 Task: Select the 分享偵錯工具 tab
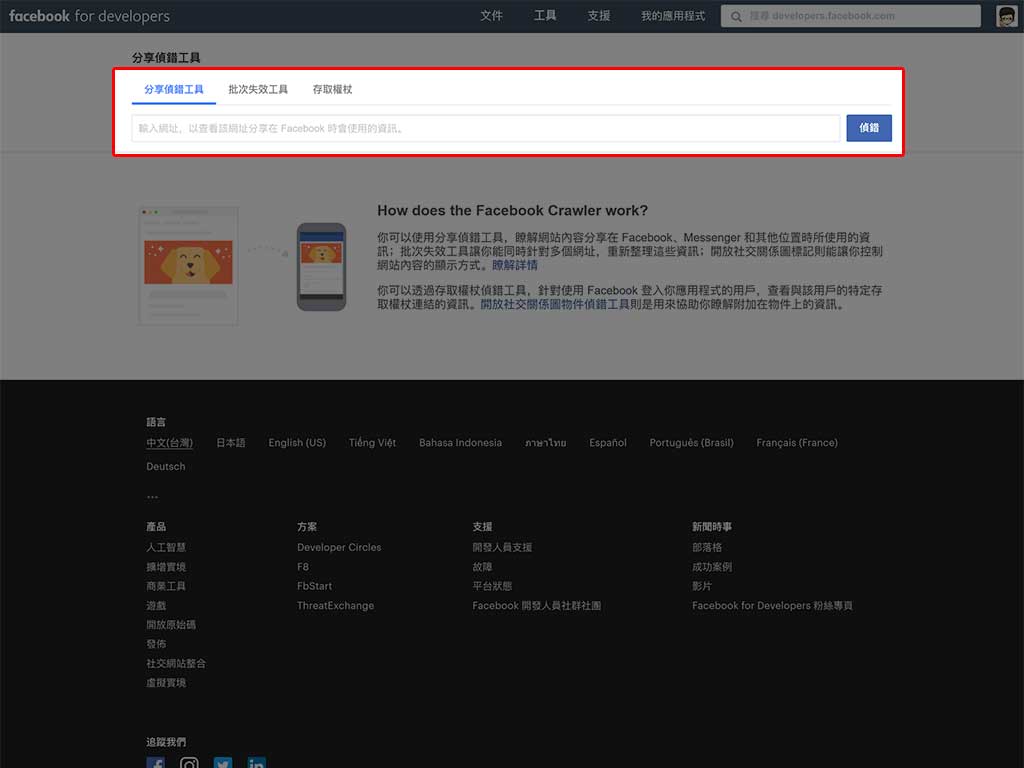tap(174, 89)
